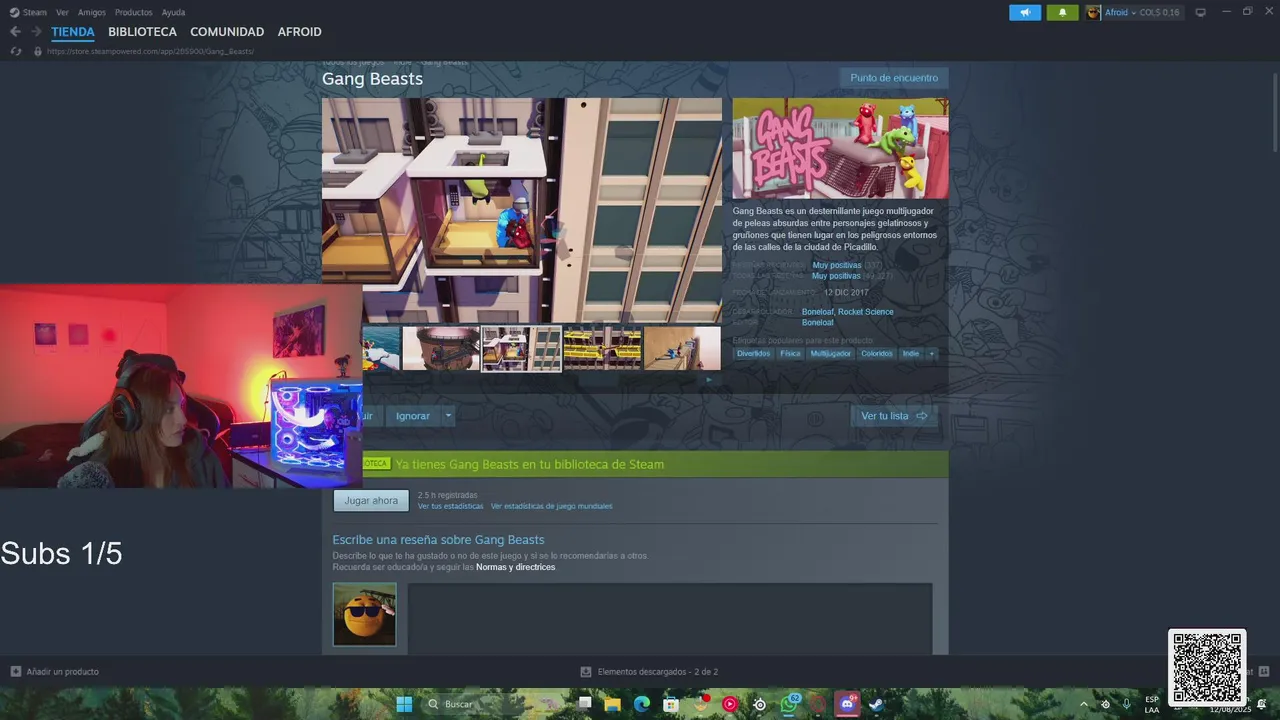This screenshot has height=720, width=1280.
Task: Click the Ignorar button
Action: click(x=412, y=416)
